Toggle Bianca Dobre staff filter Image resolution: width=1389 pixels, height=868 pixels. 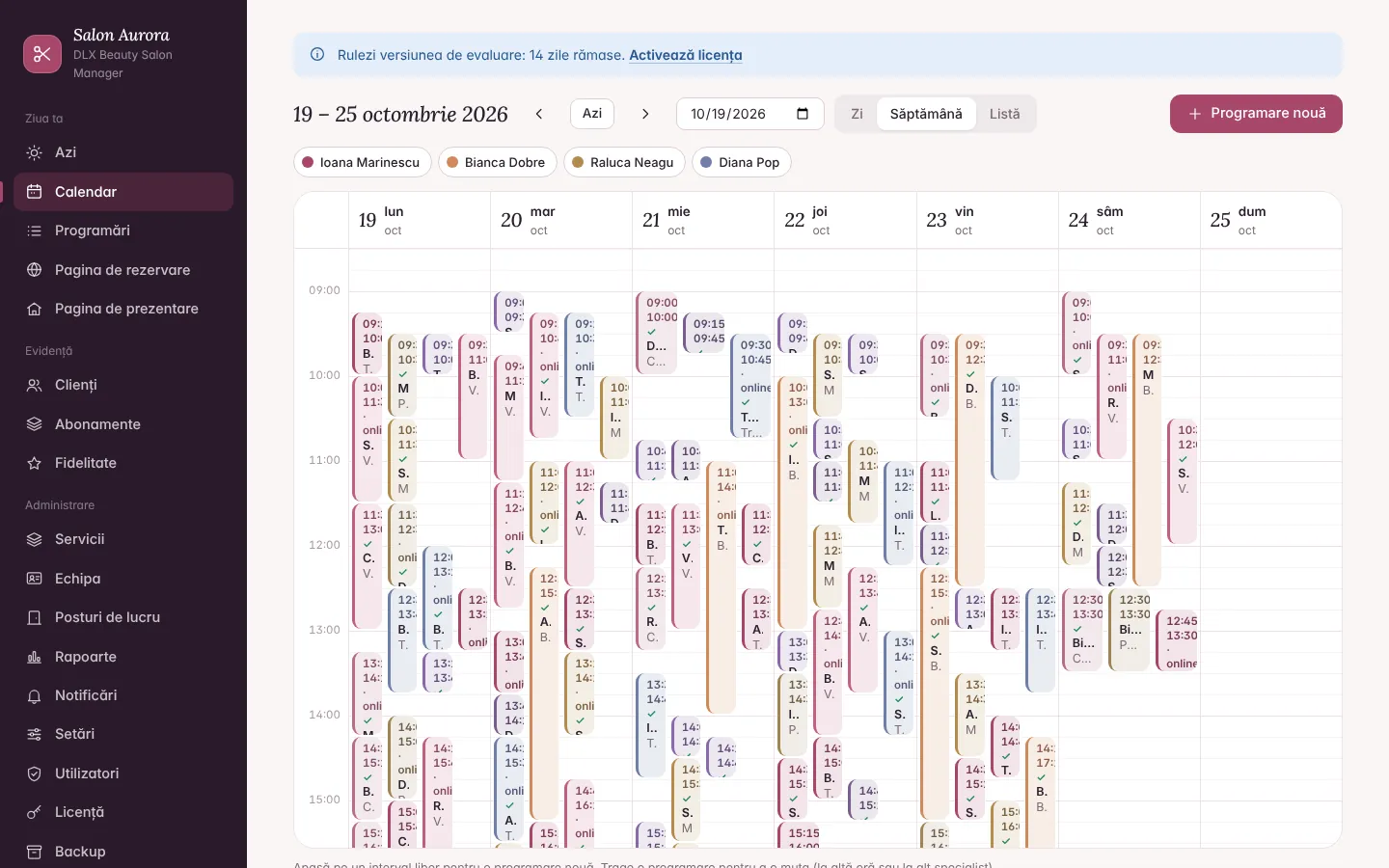(x=498, y=162)
